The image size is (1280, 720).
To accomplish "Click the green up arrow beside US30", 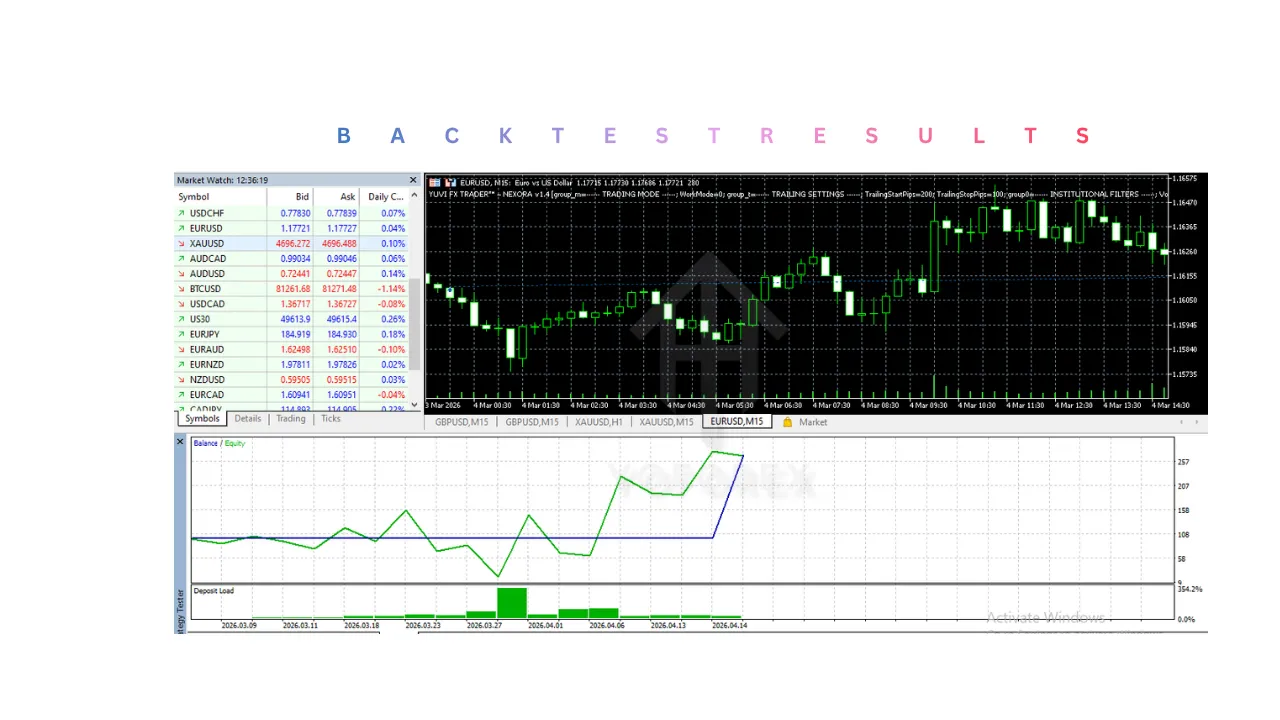I will click(x=181, y=319).
